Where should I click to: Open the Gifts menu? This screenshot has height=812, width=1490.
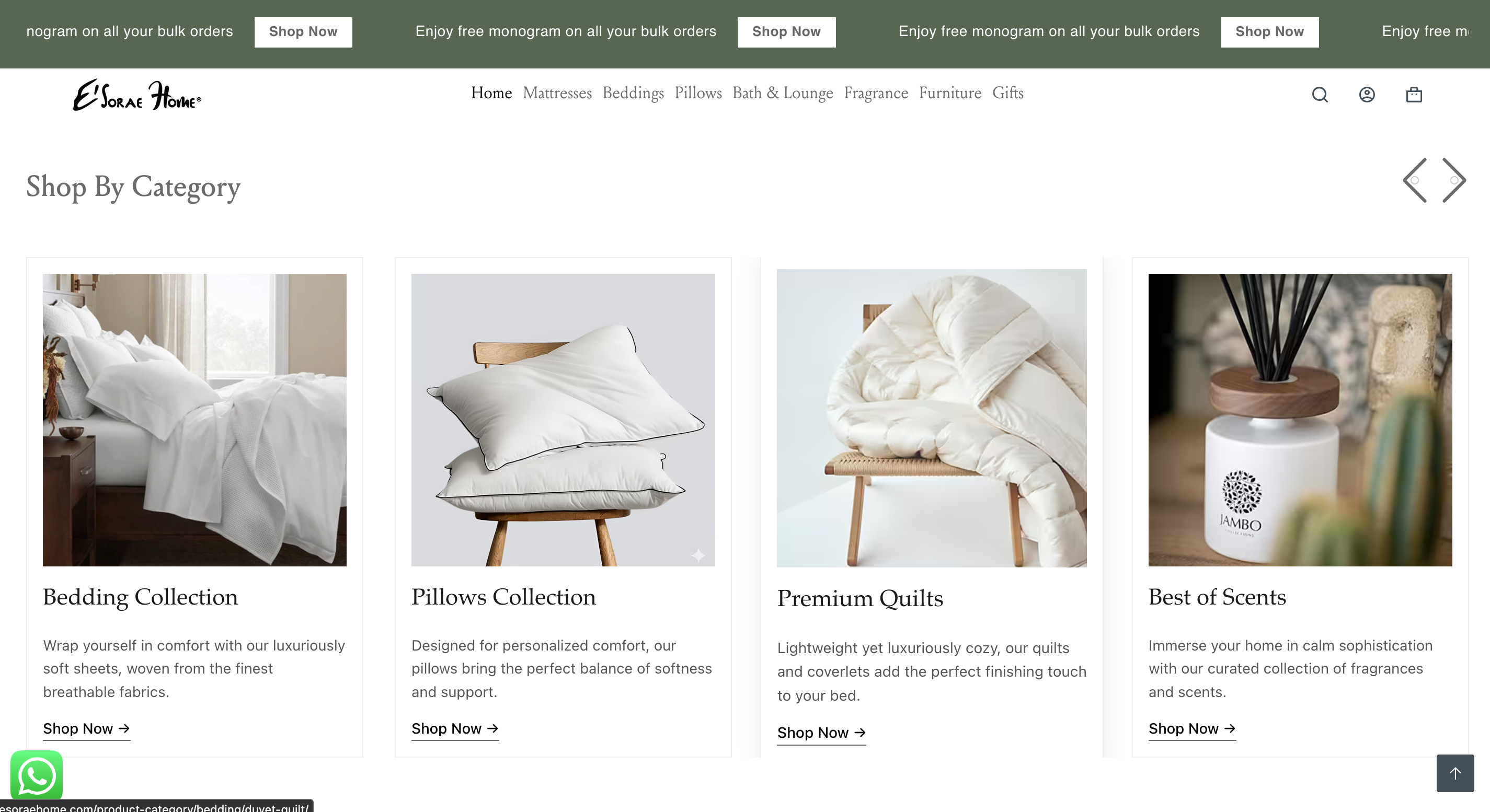coord(1007,93)
